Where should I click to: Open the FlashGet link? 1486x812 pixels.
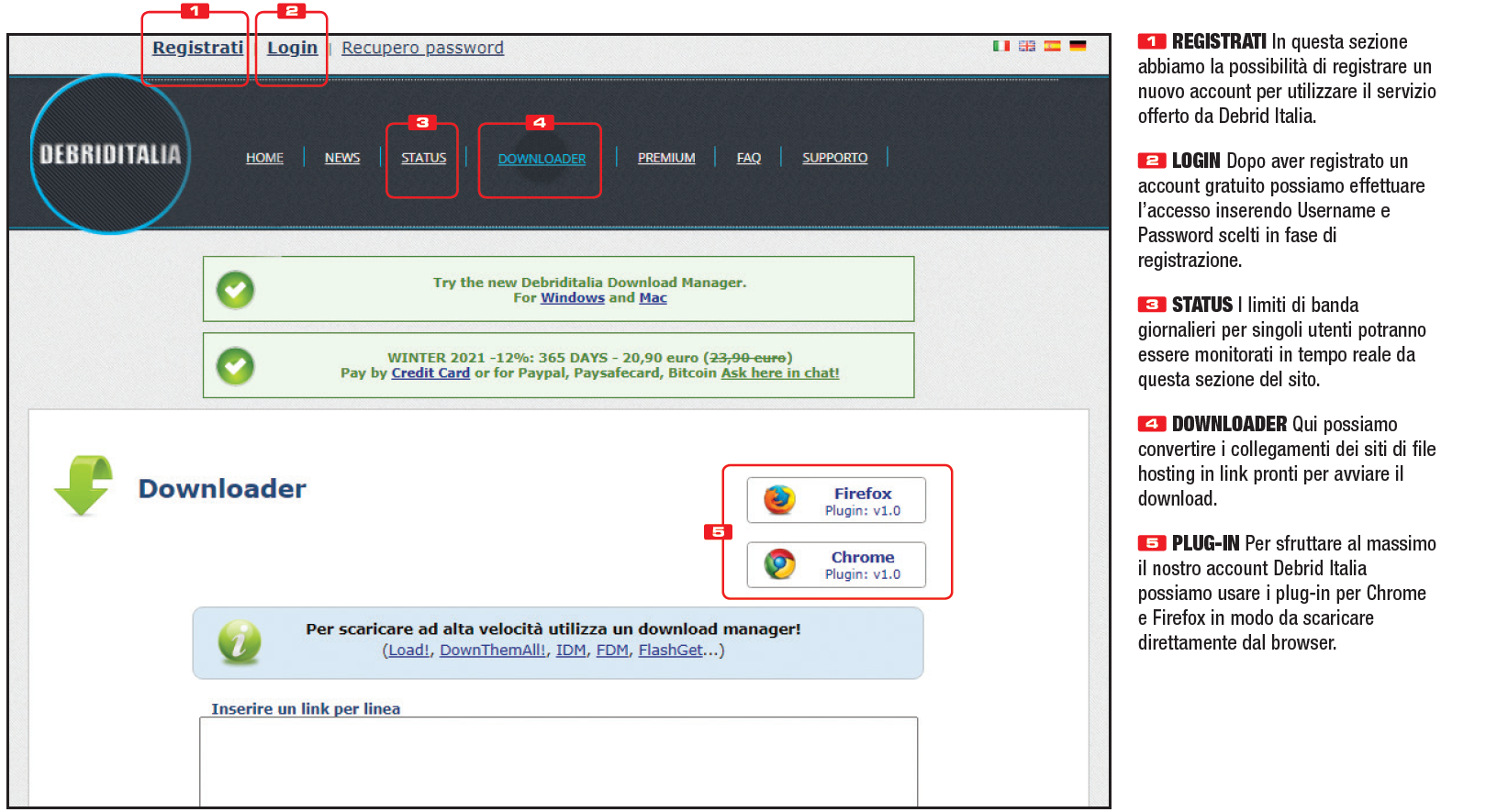coord(670,651)
